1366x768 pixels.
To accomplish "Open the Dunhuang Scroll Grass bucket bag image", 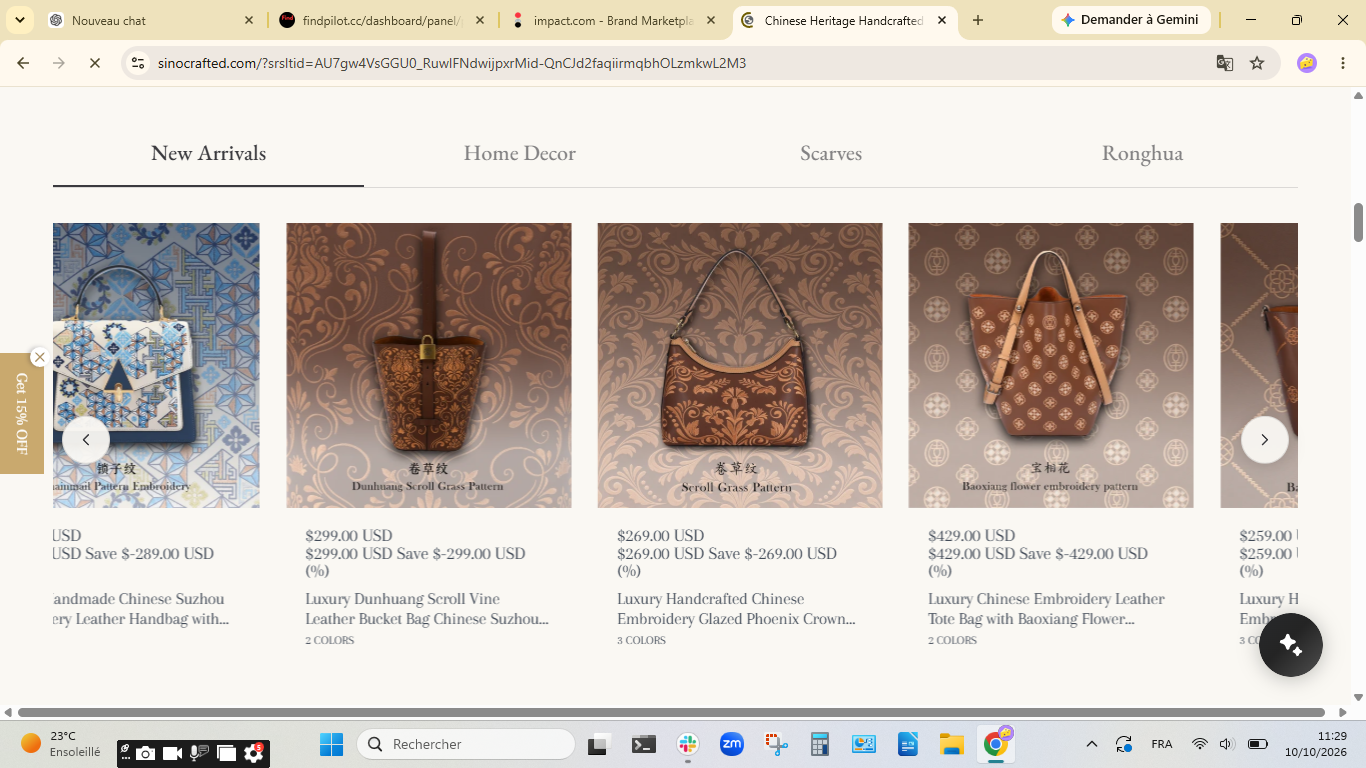I will click(429, 365).
